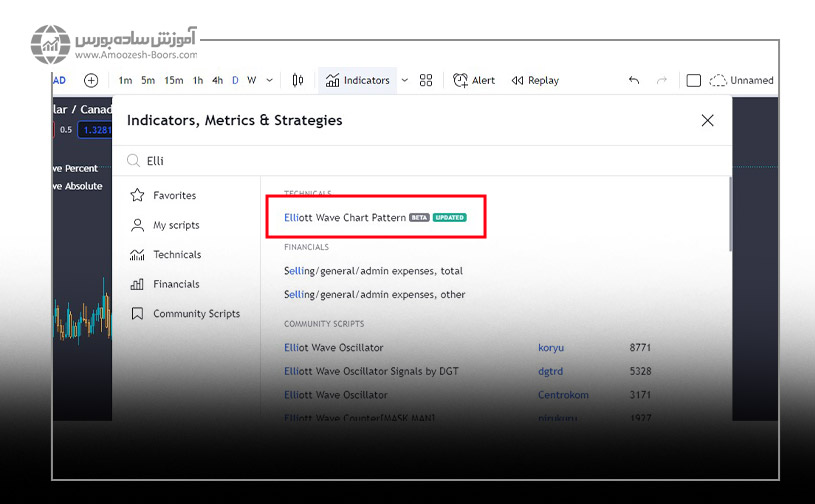815x504 pixels.
Task: Click the Alert button
Action: (x=474, y=80)
